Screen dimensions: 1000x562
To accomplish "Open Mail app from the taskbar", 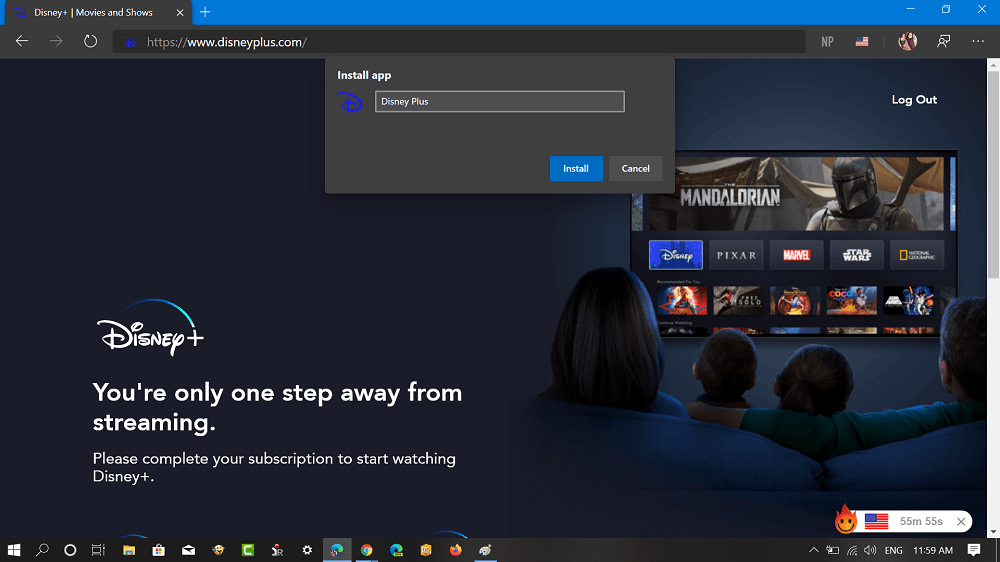I will point(188,550).
